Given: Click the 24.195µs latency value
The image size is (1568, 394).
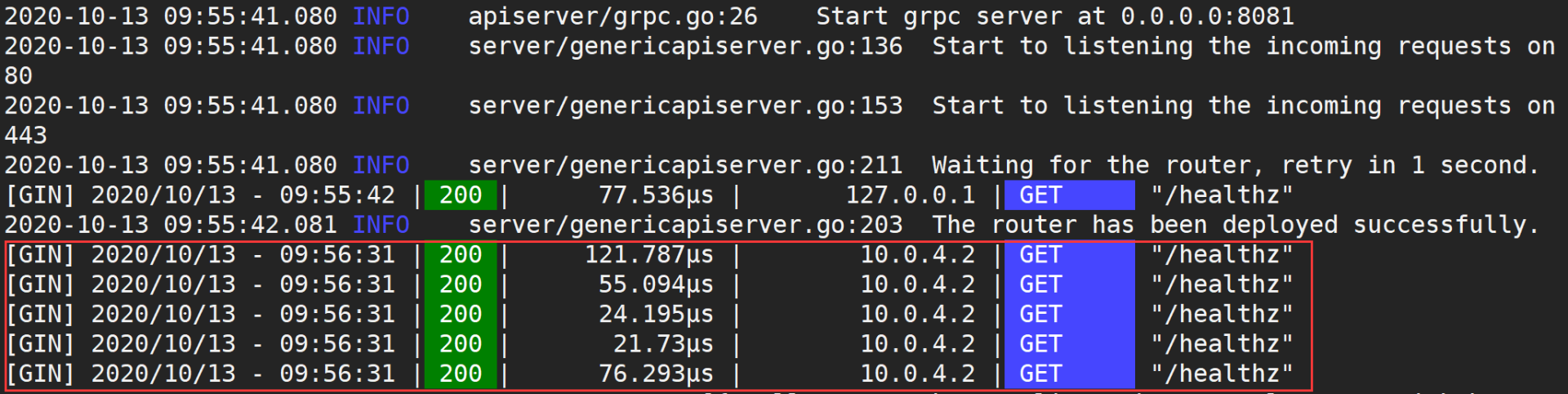Looking at the screenshot, I should click(656, 315).
